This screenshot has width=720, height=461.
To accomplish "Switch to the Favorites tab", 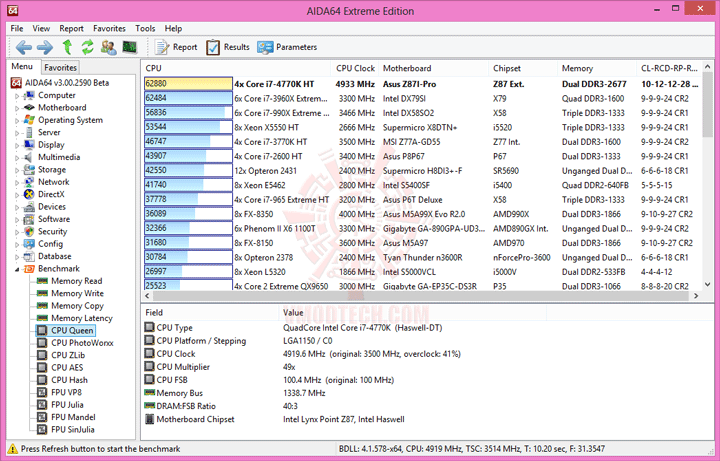I will click(60, 67).
